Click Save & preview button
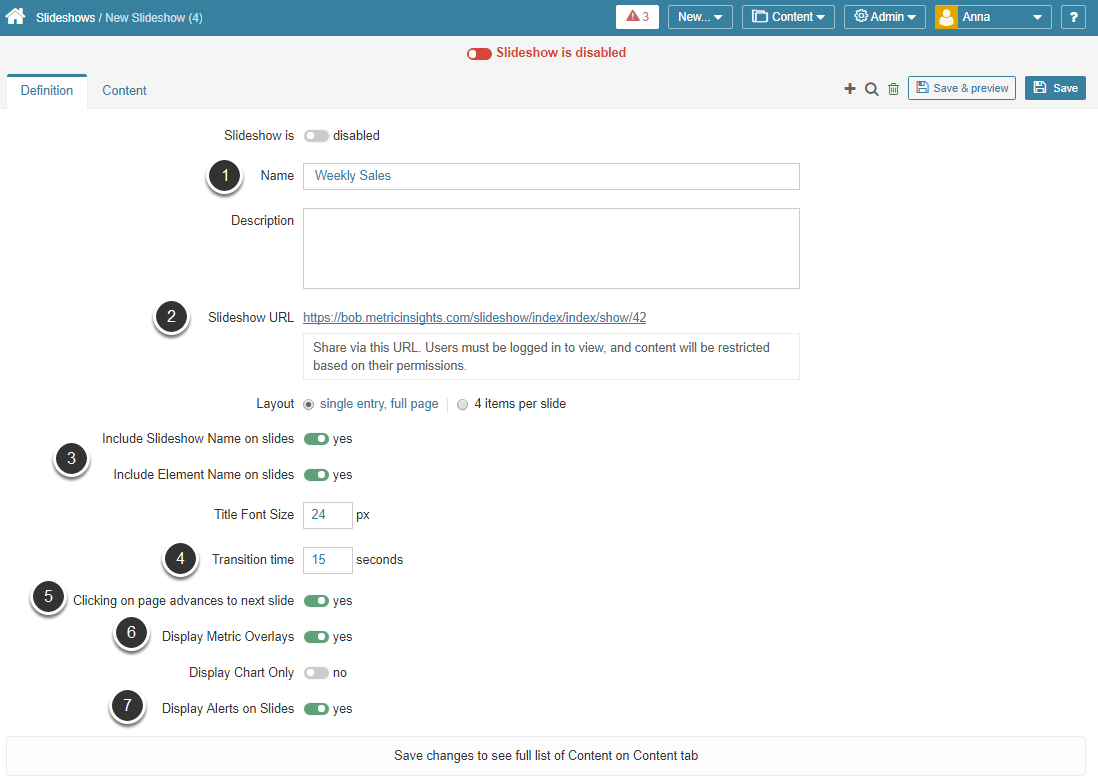This screenshot has width=1098, height=778. coord(961,88)
